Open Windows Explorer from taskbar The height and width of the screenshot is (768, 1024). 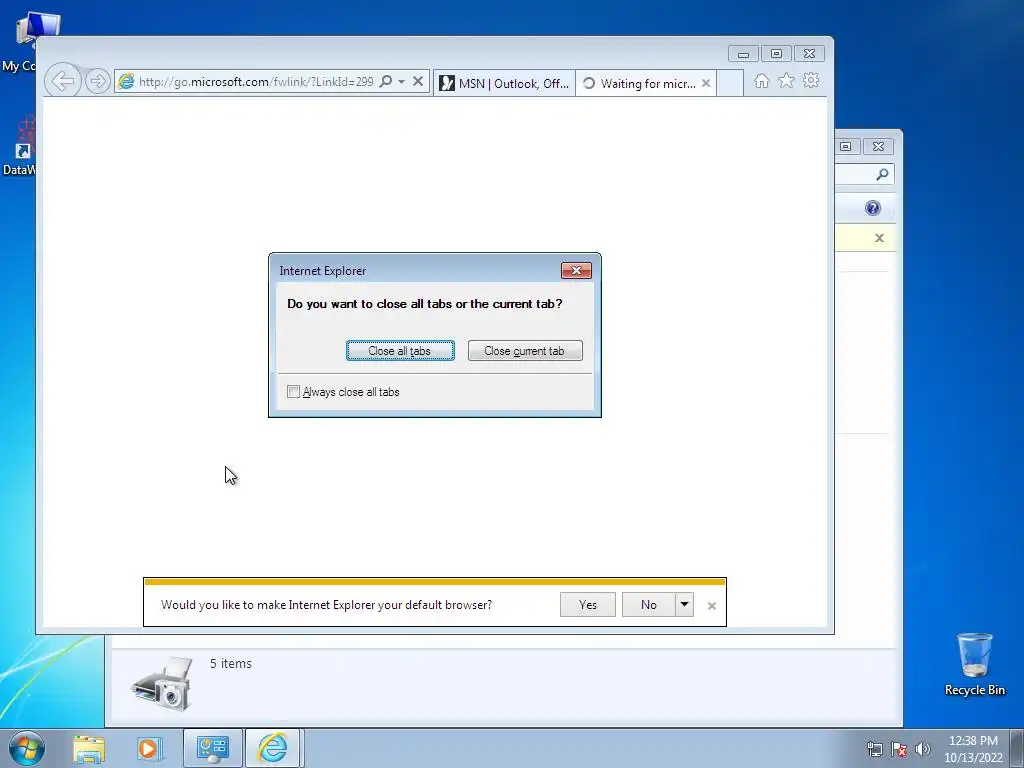pyautogui.click(x=89, y=749)
